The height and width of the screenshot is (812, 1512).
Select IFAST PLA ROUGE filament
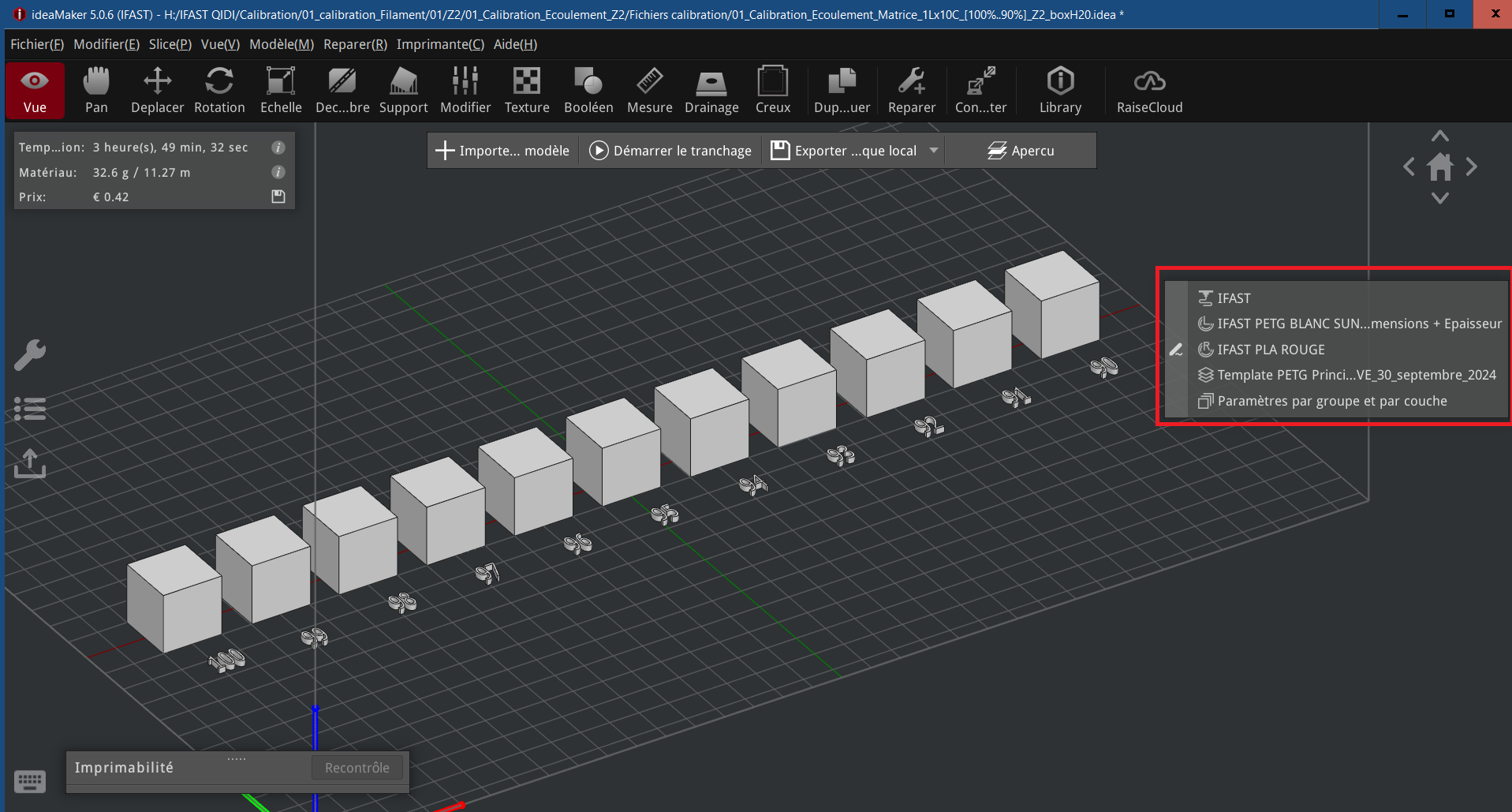pos(1270,350)
